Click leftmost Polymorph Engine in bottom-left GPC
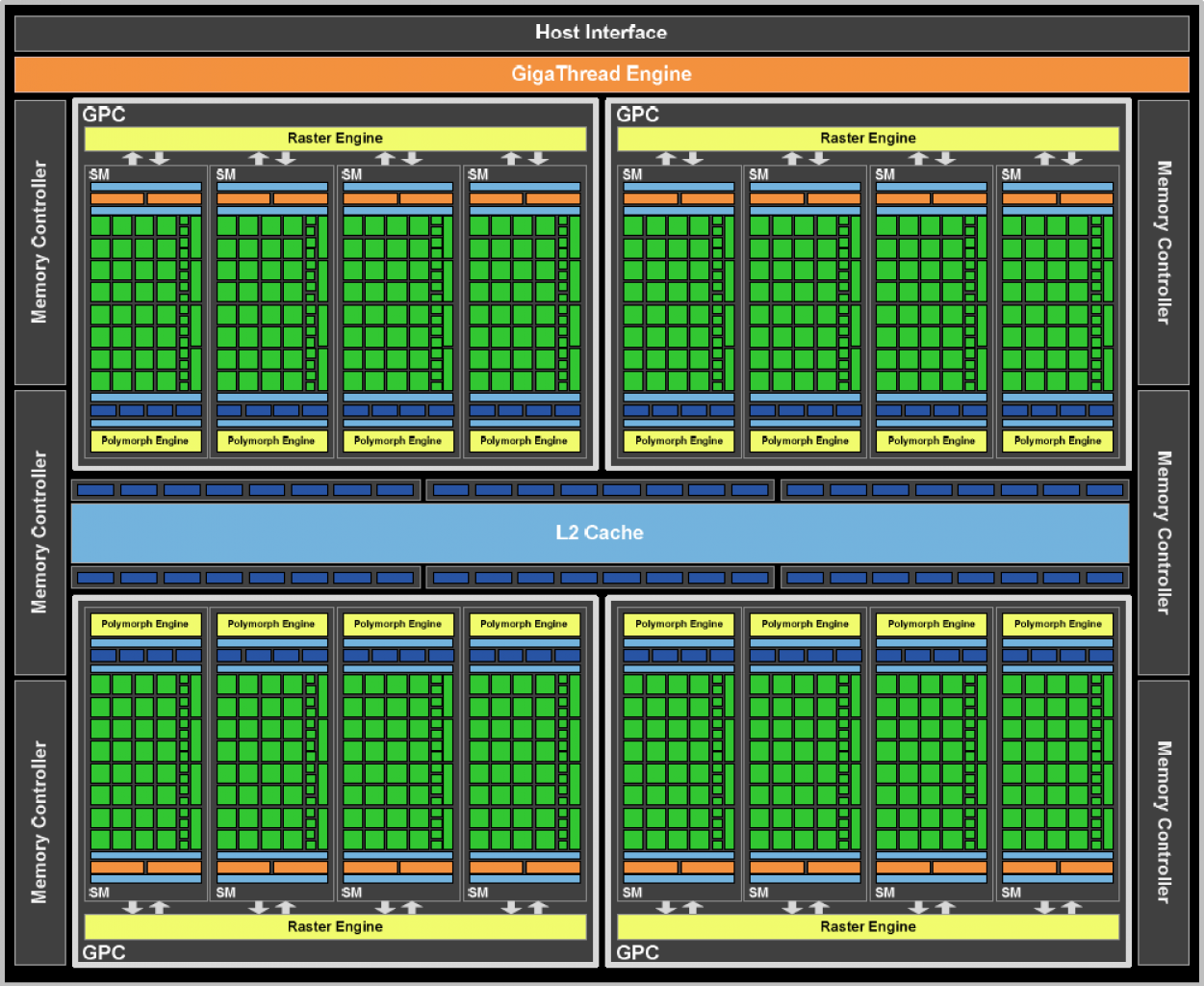The image size is (1204, 986). (x=145, y=624)
